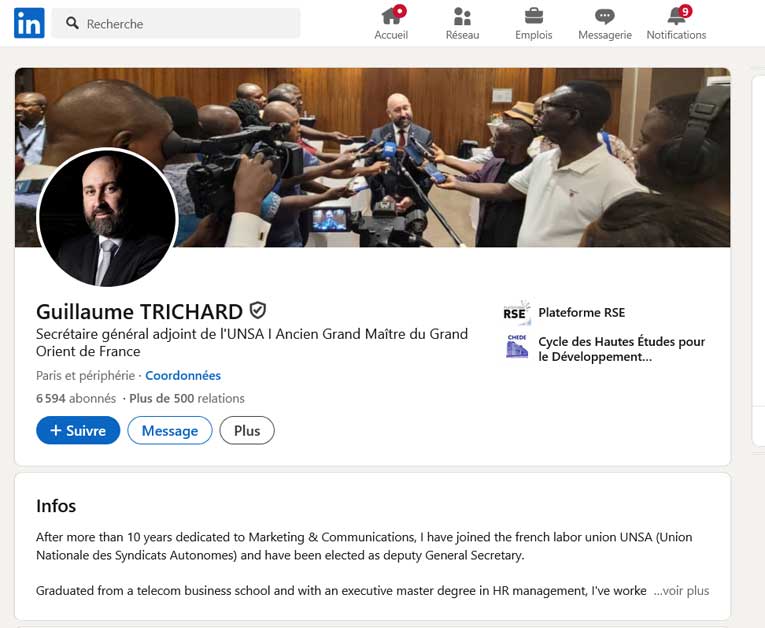Open the Réseau network icon
The width and height of the screenshot is (765, 628).
point(462,16)
